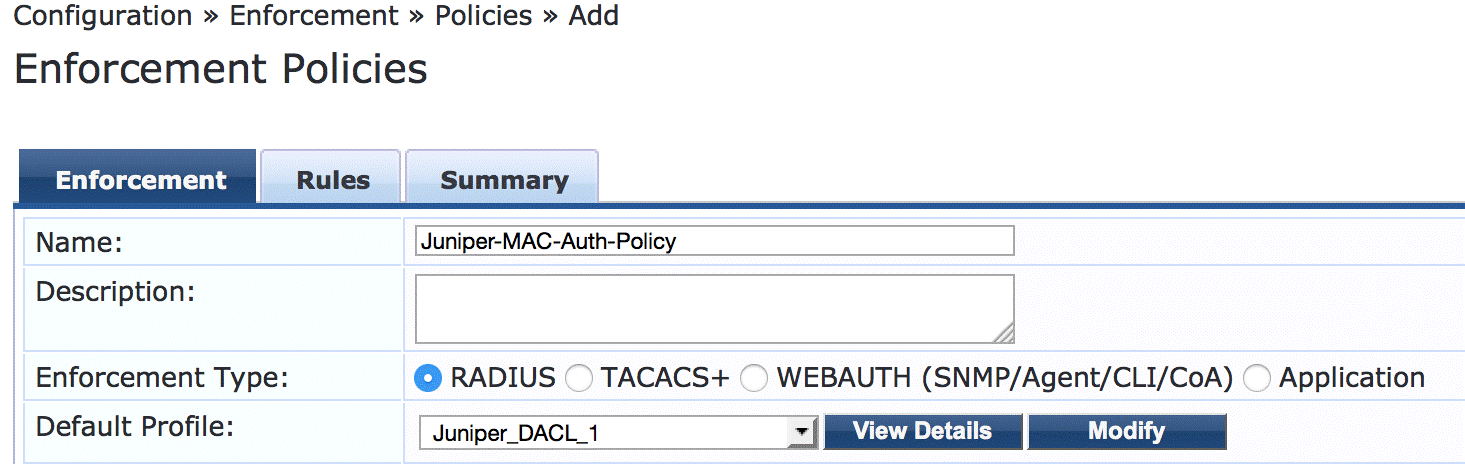This screenshot has height=464, width=1465.
Task: Select the WEBAUTH (SNMP/Agent/CLI/CoA) option
Action: coord(754,378)
